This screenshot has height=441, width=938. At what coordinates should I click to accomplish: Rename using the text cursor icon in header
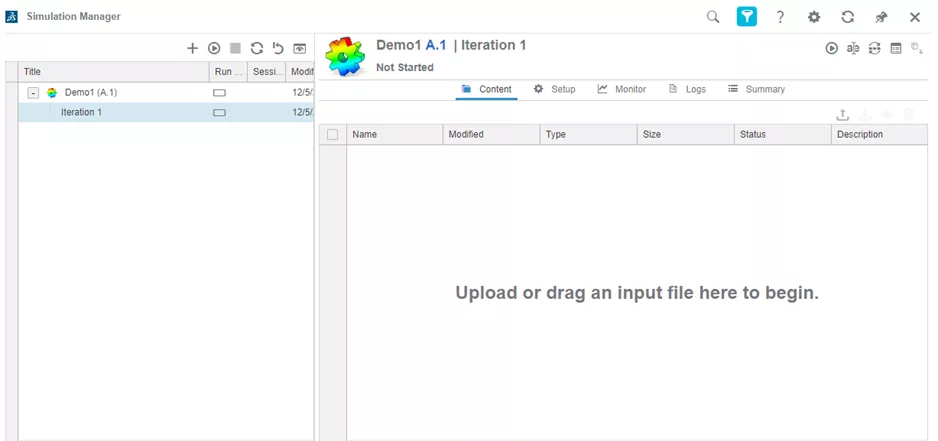coord(853,48)
